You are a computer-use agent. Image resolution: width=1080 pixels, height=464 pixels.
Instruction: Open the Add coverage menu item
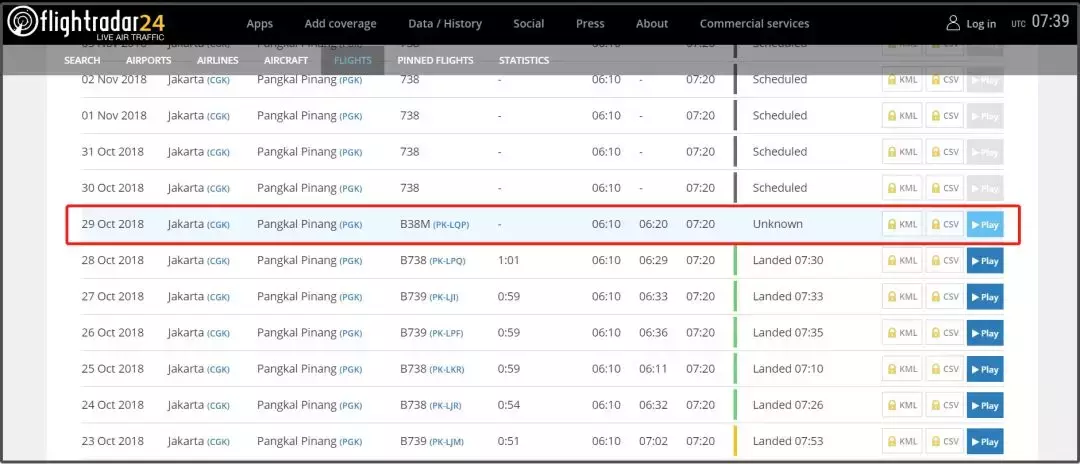[x=340, y=24]
